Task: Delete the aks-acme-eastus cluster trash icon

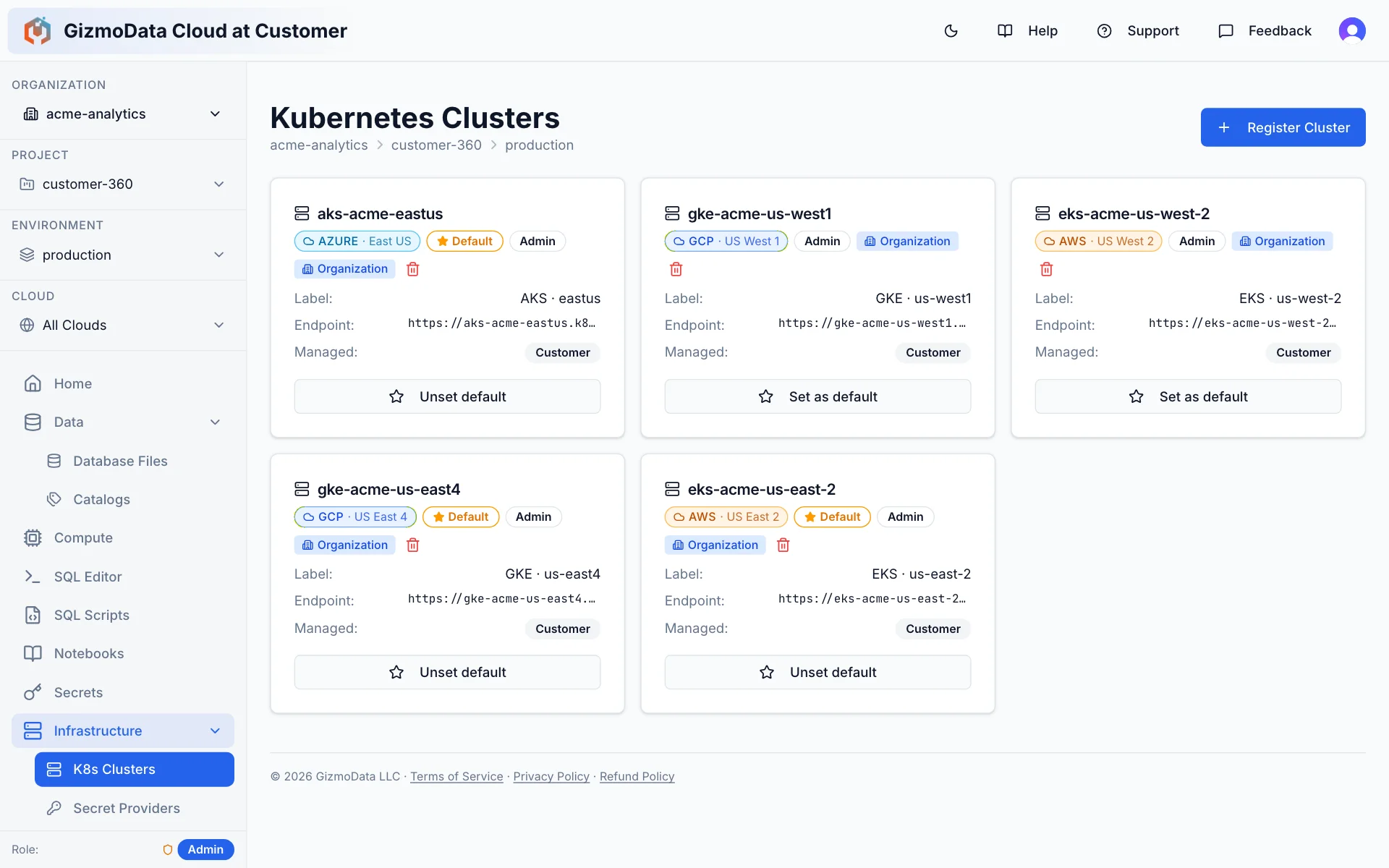Action: [x=413, y=269]
